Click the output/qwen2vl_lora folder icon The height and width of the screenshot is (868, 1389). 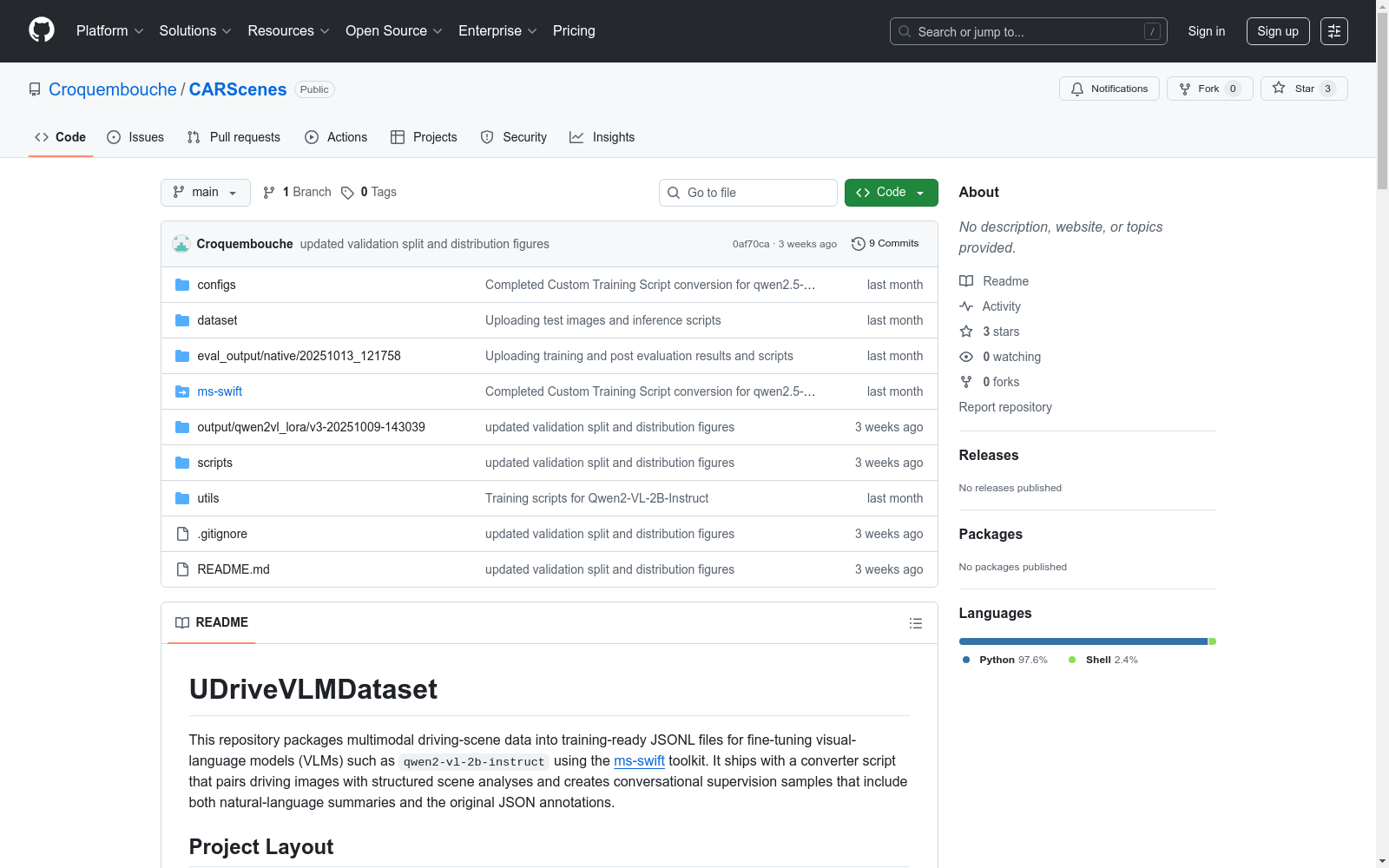182,427
